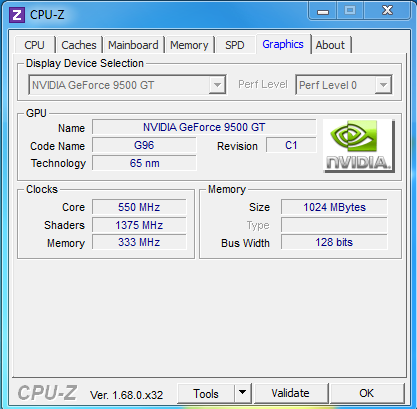Click the Display Device Selection group label

[85, 63]
